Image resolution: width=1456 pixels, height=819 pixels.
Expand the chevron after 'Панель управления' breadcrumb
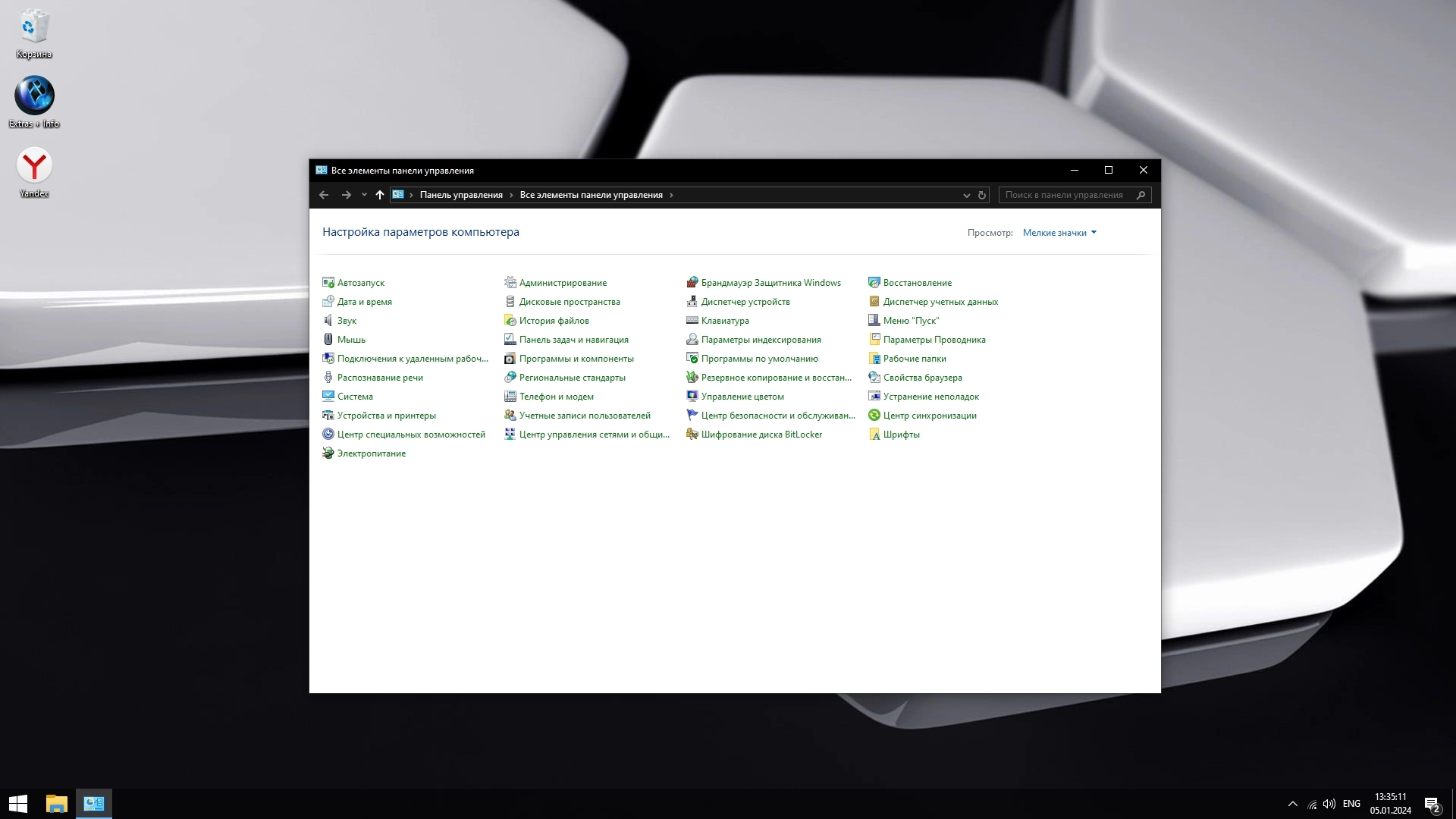(511, 195)
